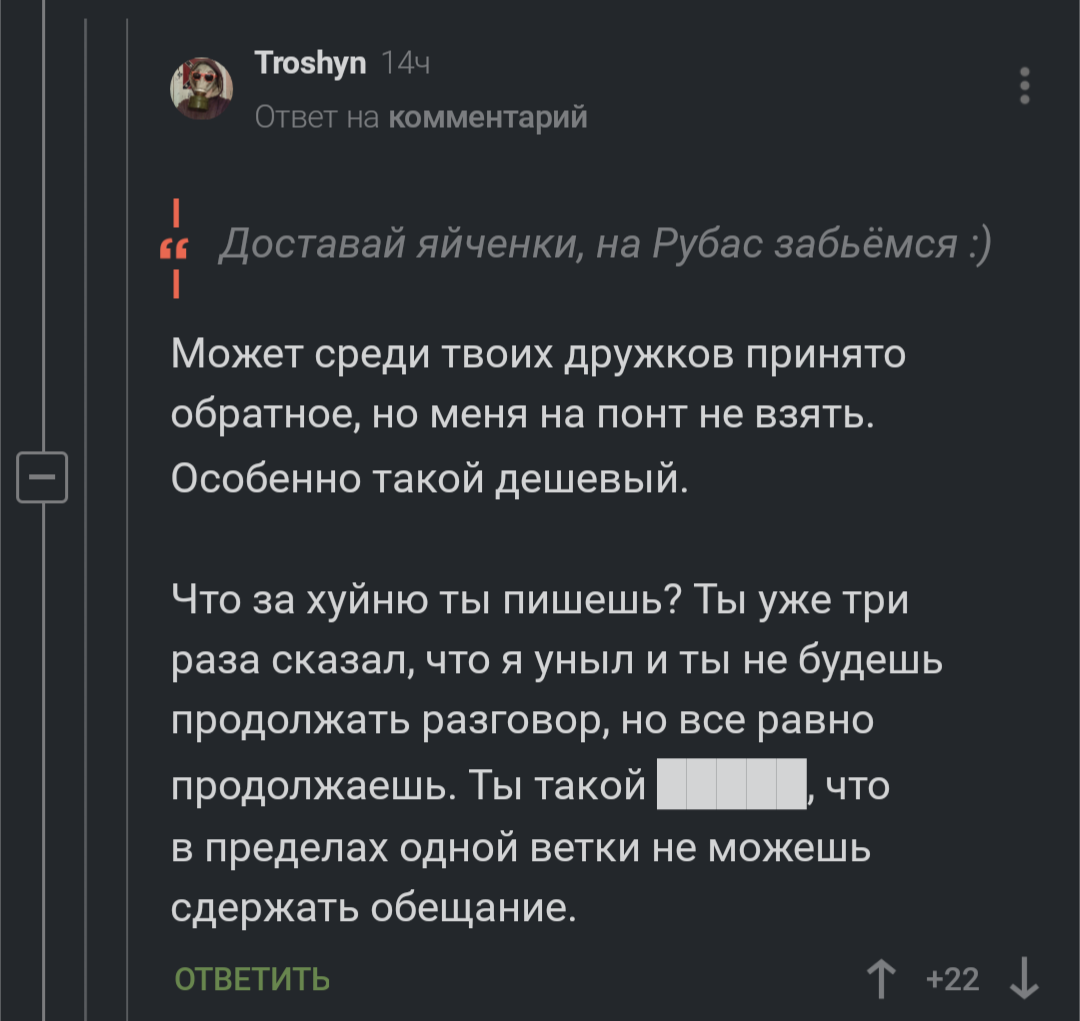The width and height of the screenshot is (1080, 1021).
Task: Tap the +22 comment rating score
Action: click(x=953, y=979)
